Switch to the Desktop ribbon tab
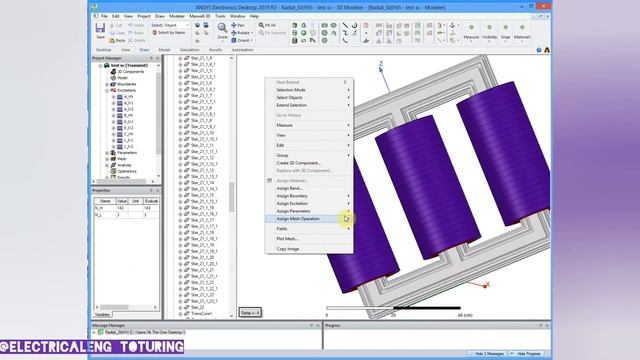The image size is (640, 360). (104, 50)
